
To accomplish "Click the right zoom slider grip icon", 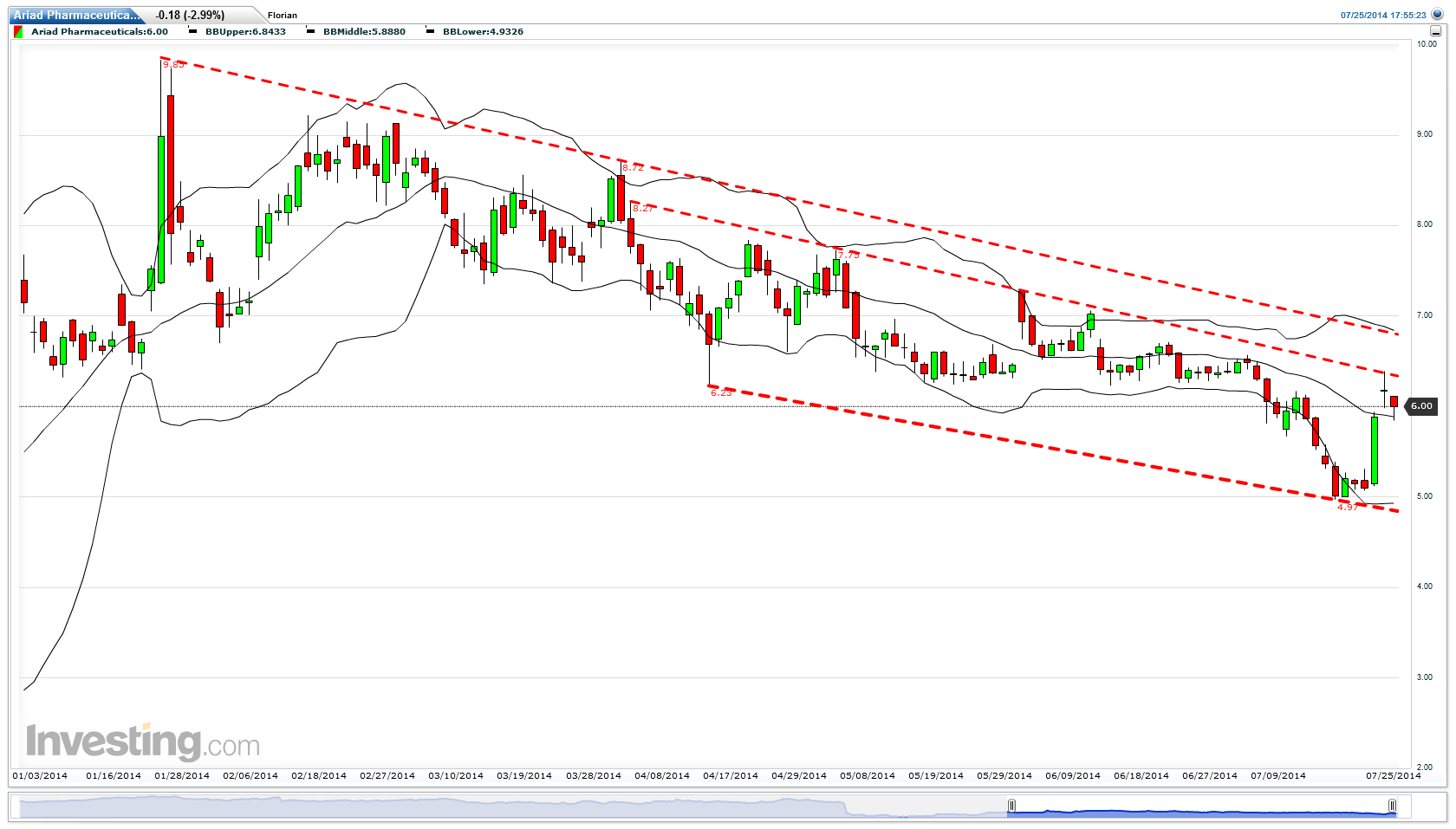I will (1394, 806).
